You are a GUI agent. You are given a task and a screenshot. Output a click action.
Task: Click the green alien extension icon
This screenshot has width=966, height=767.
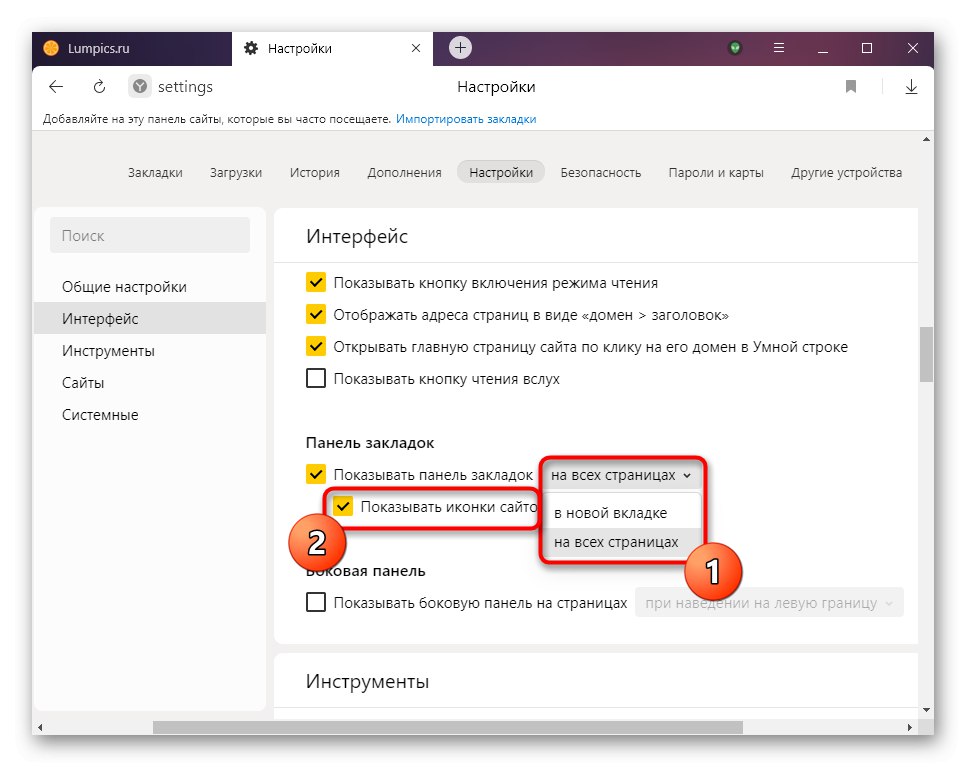click(x=735, y=47)
